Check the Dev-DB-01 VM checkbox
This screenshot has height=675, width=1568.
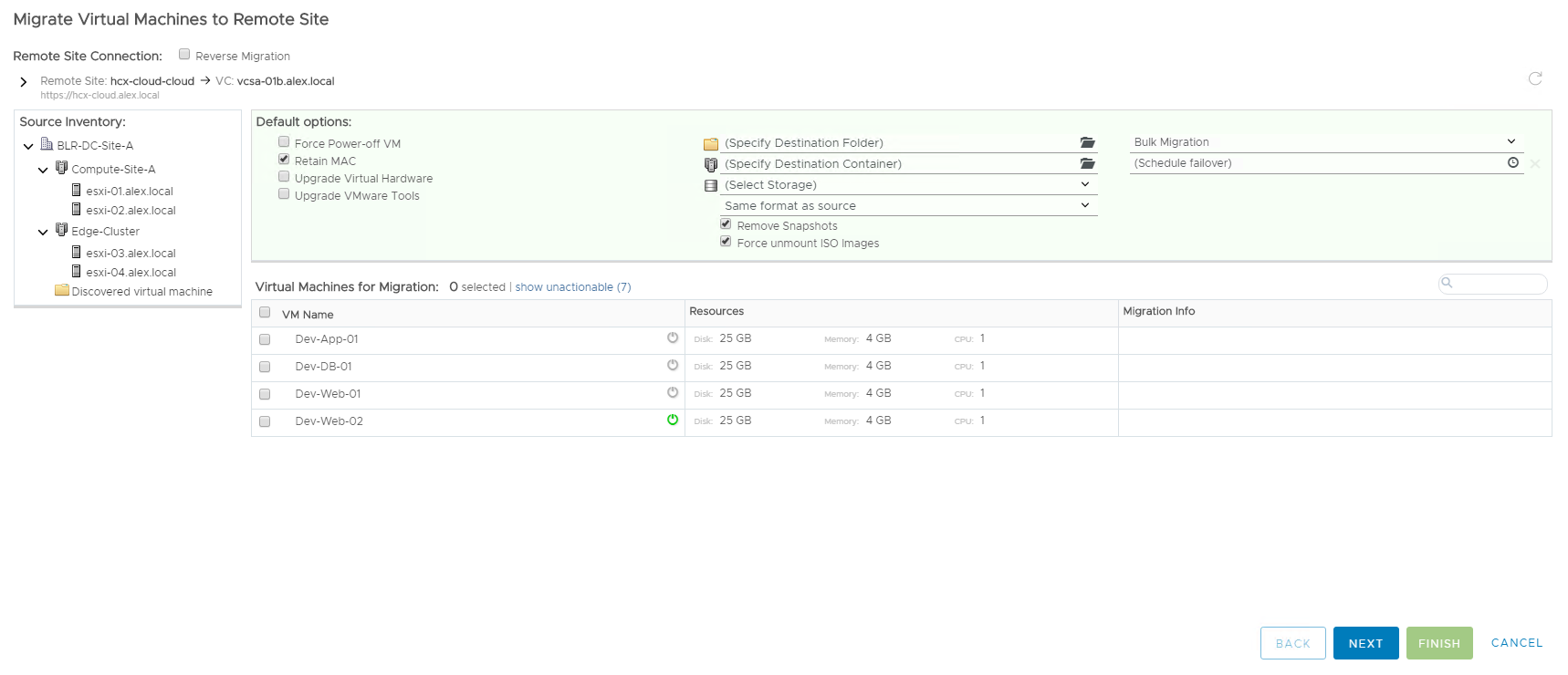click(265, 367)
